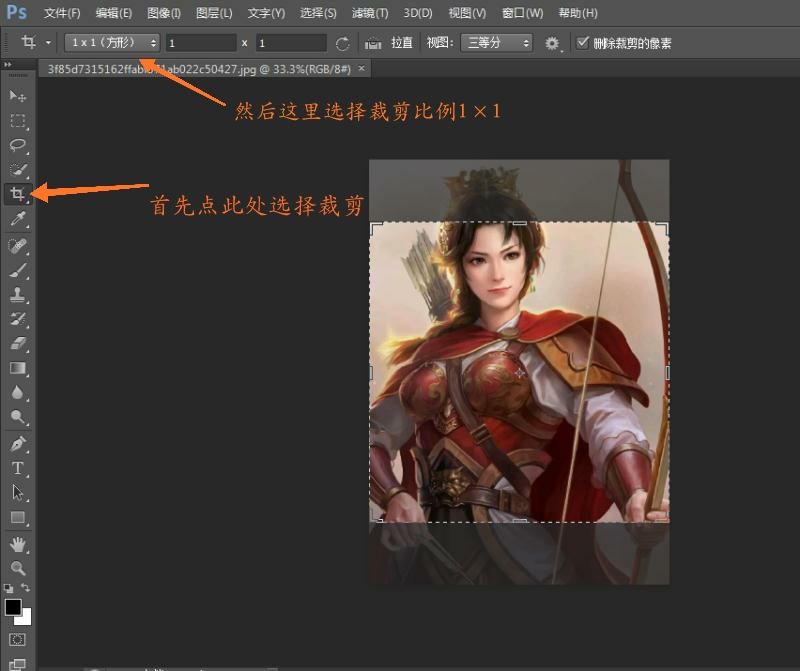Select the Crop tool in the toolbox
The image size is (800, 671).
coord(17,194)
